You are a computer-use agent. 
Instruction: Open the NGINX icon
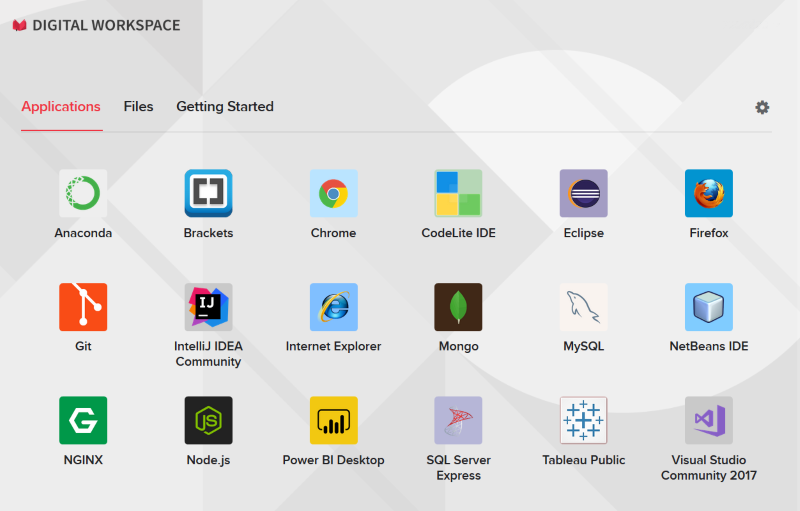point(83,420)
